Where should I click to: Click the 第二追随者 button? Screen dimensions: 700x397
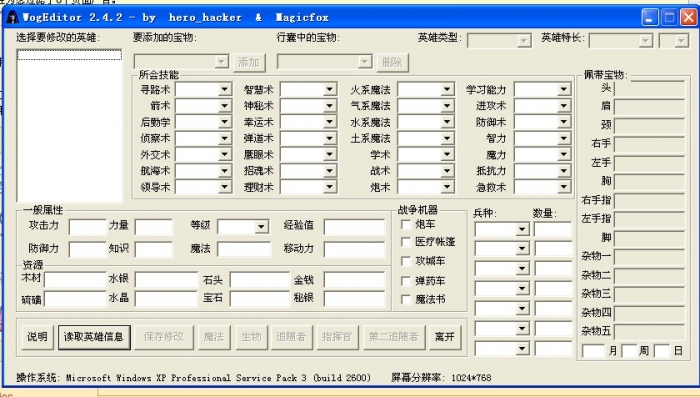393,337
